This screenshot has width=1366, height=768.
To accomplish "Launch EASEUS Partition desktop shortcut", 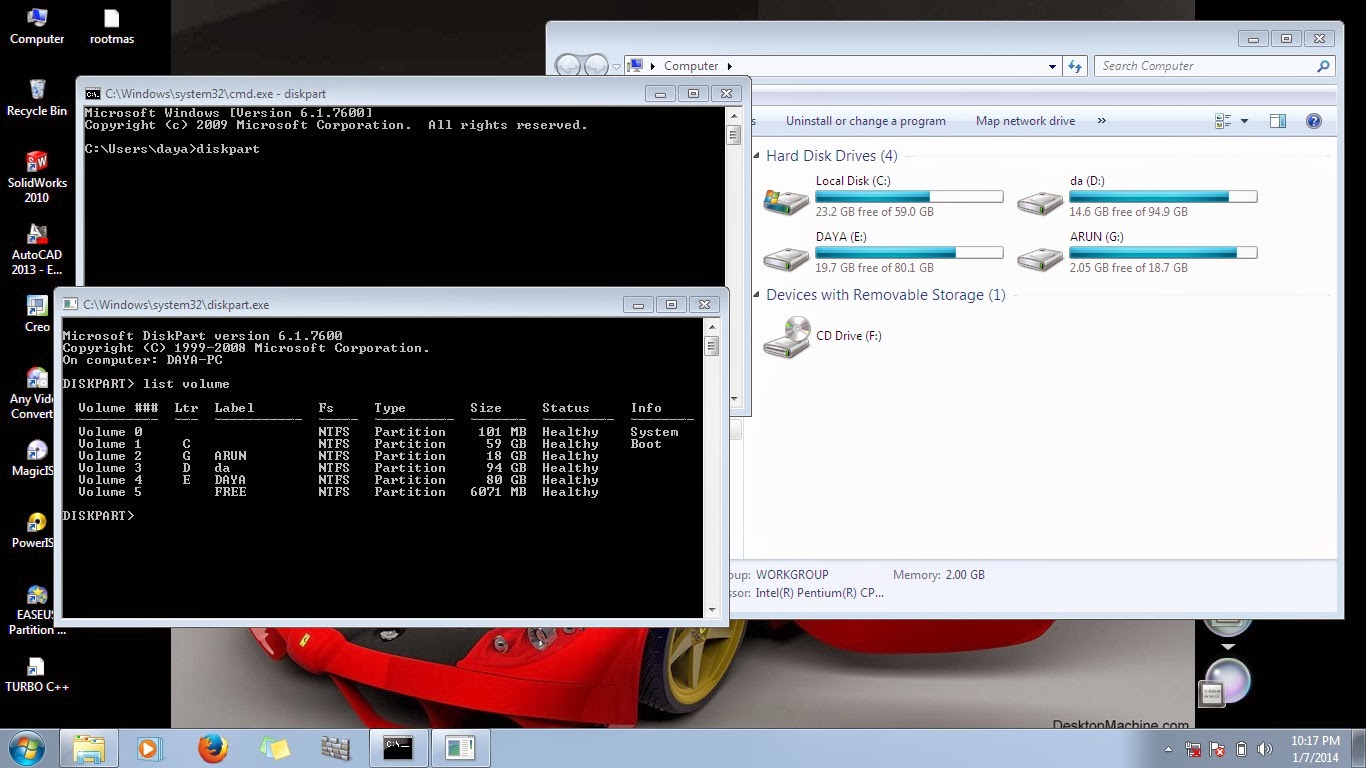I will [37, 609].
